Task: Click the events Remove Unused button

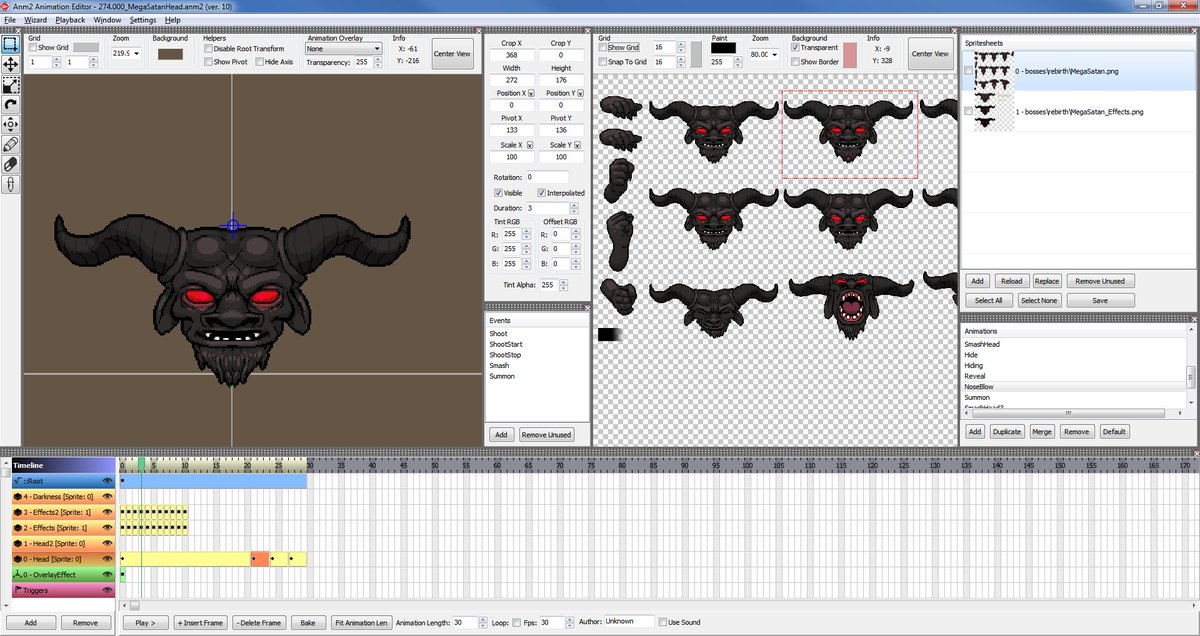Action: tap(547, 434)
